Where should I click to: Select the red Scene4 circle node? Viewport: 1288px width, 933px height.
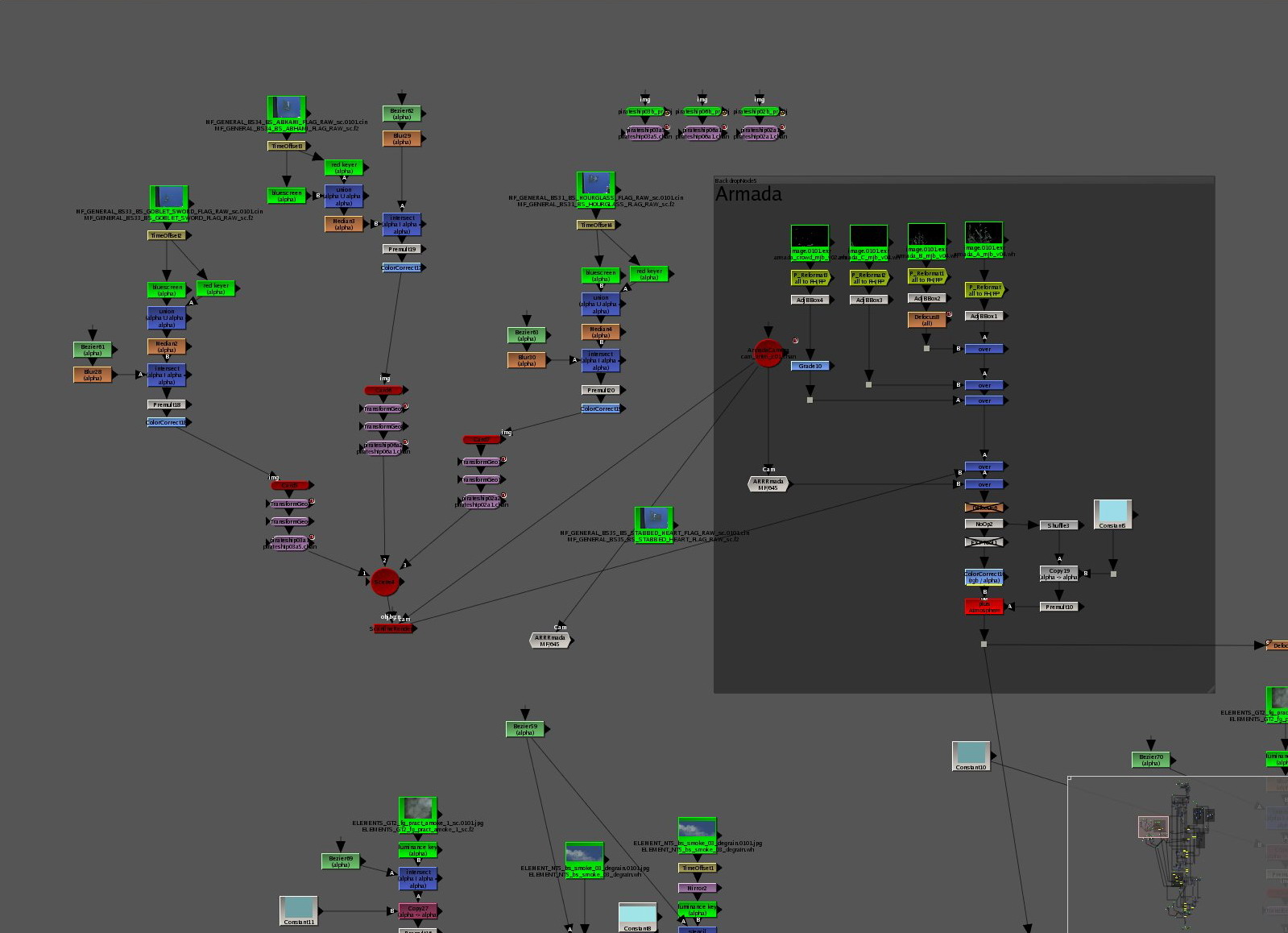click(x=385, y=582)
